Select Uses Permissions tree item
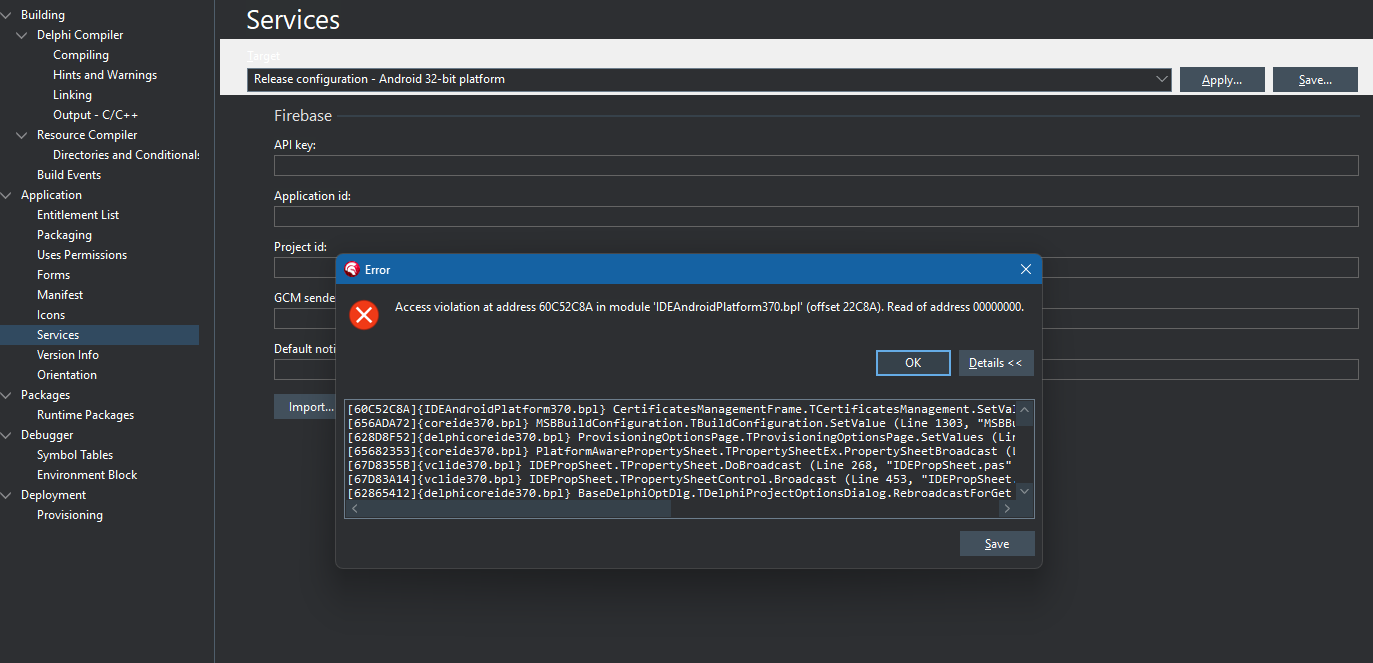This screenshot has width=1373, height=663. 82,255
